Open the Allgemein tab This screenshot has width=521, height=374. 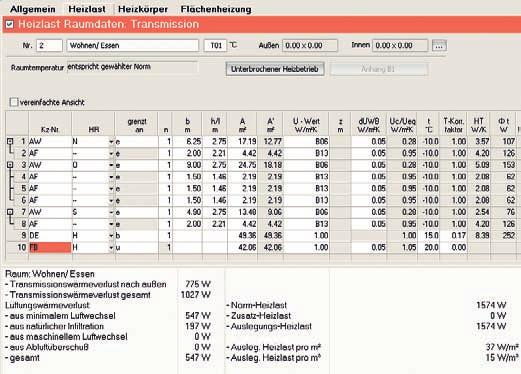(33, 9)
